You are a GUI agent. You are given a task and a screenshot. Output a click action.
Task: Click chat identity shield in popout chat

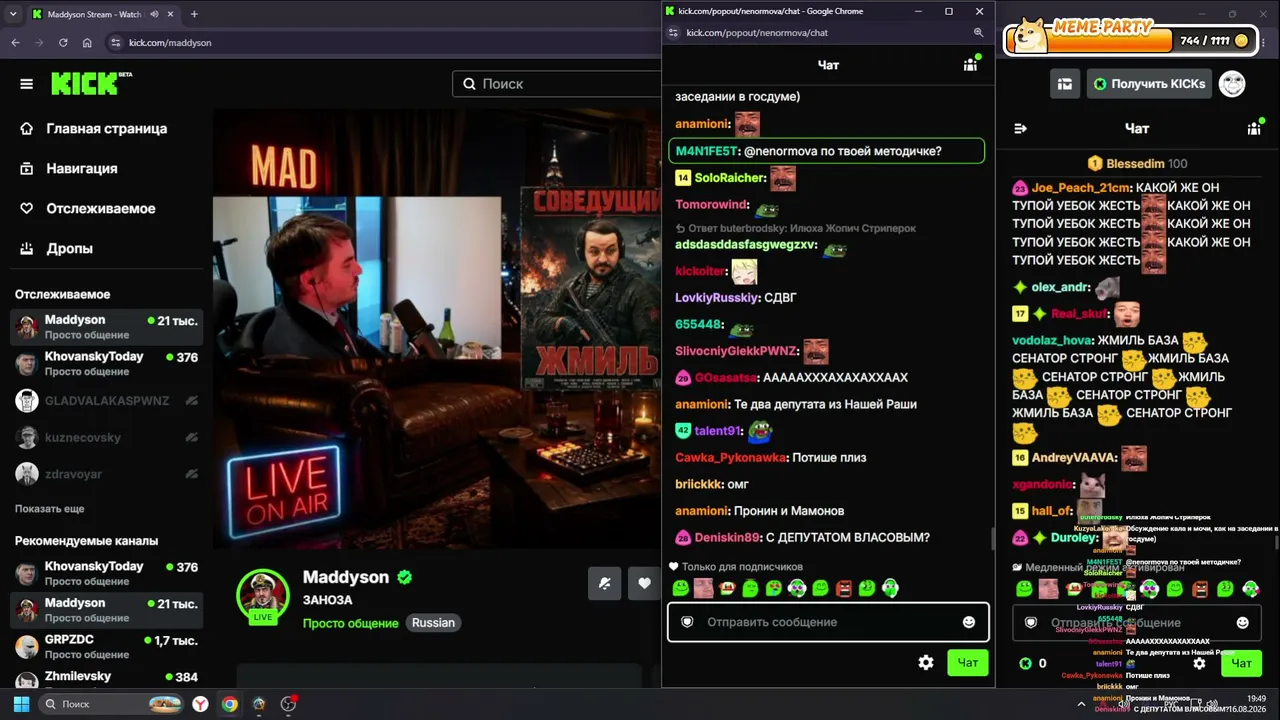(x=687, y=622)
